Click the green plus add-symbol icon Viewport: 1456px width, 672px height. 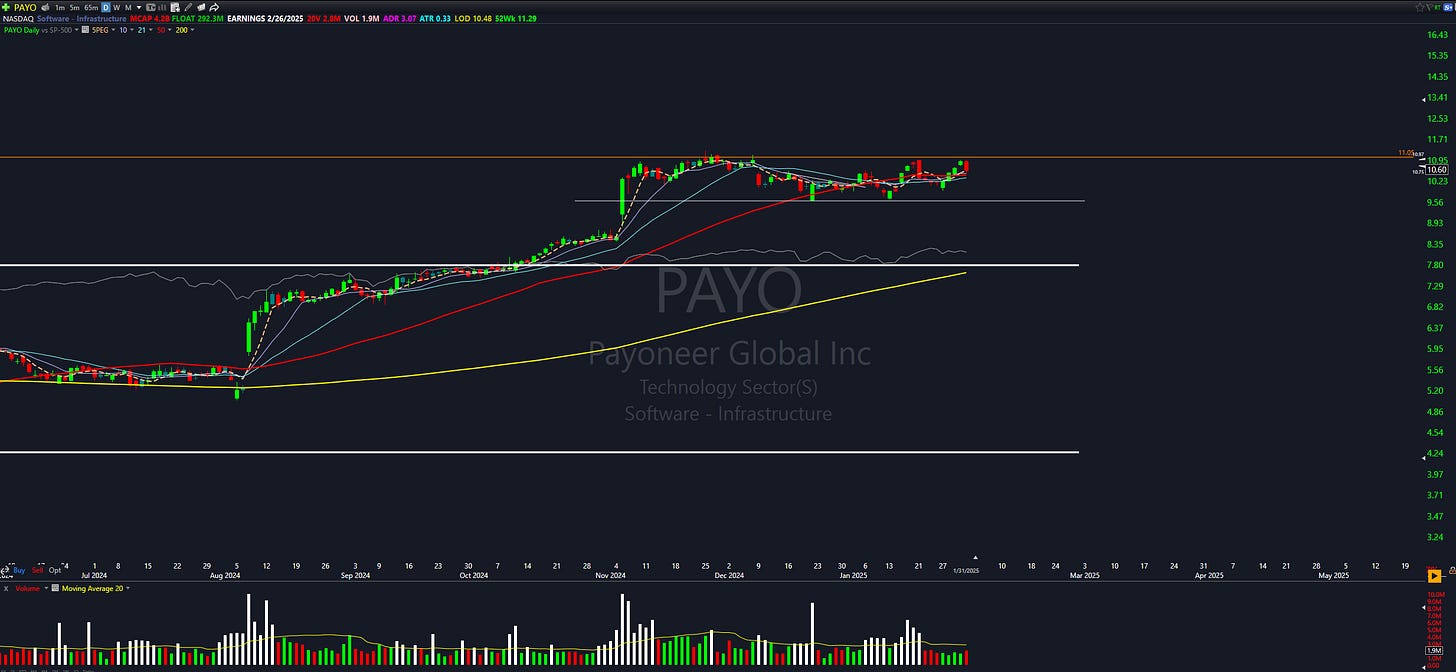click(6, 8)
